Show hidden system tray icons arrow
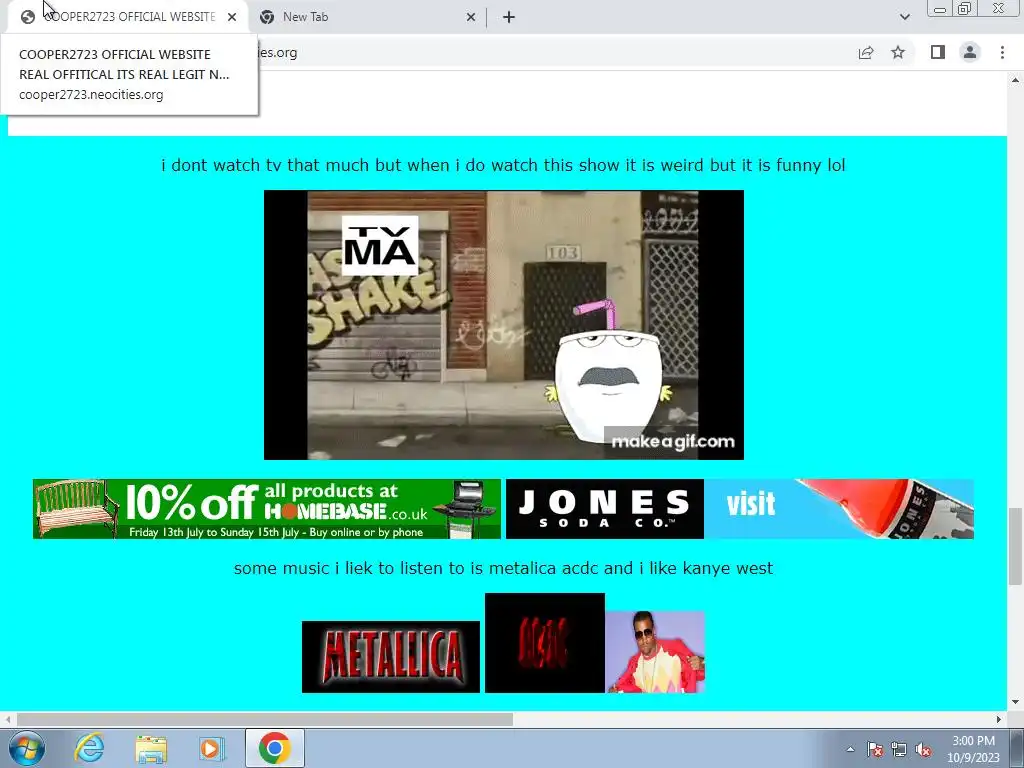Screen dimensions: 1024x768 (x=850, y=749)
